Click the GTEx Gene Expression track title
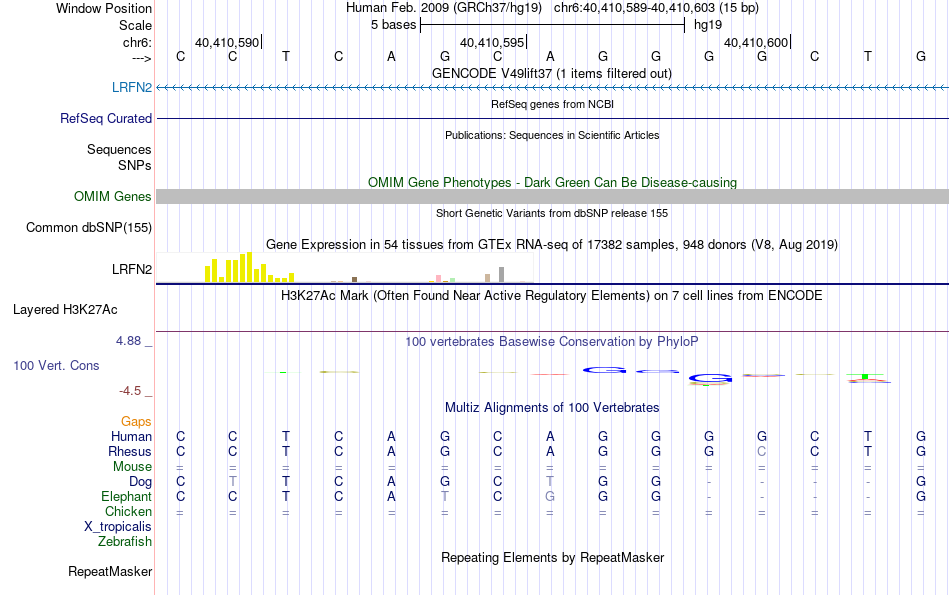This screenshot has width=950, height=595. pos(552,245)
